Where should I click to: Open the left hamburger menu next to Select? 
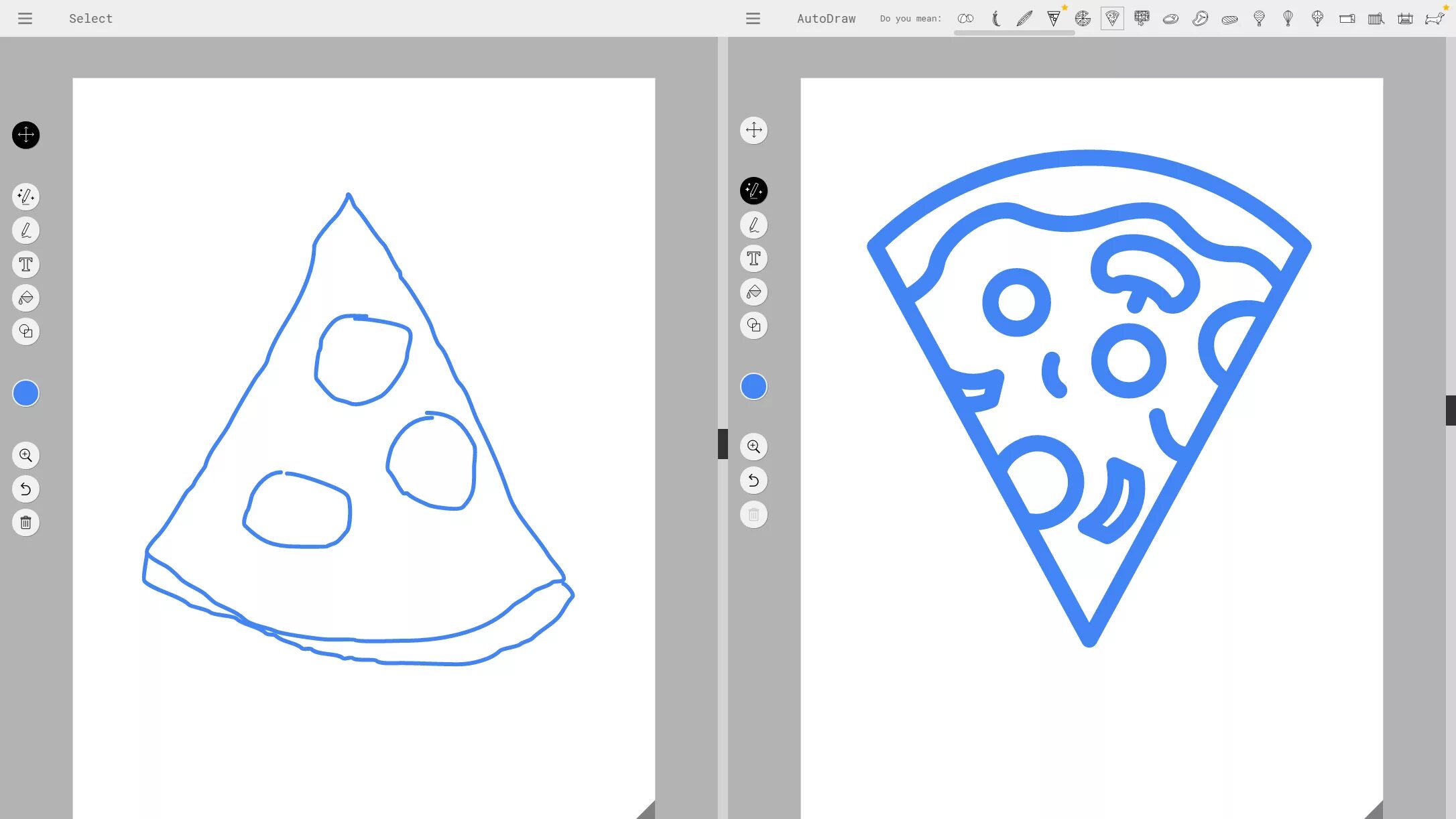coord(25,19)
